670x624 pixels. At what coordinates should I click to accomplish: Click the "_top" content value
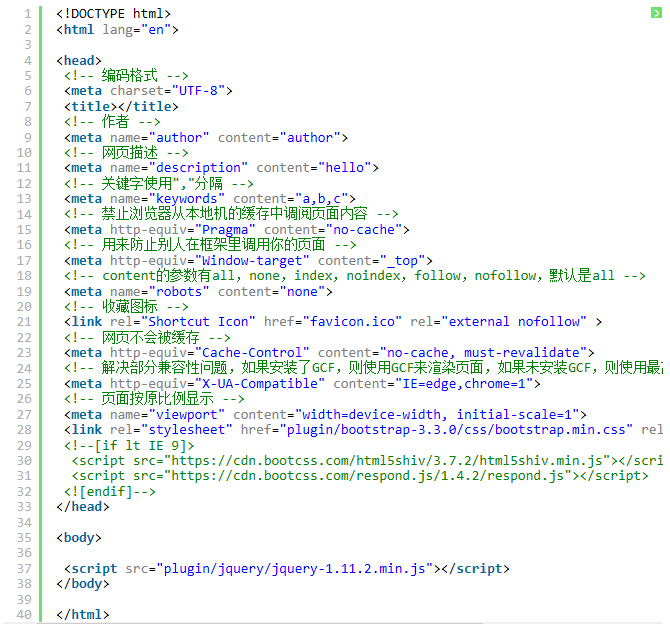[x=402, y=260]
